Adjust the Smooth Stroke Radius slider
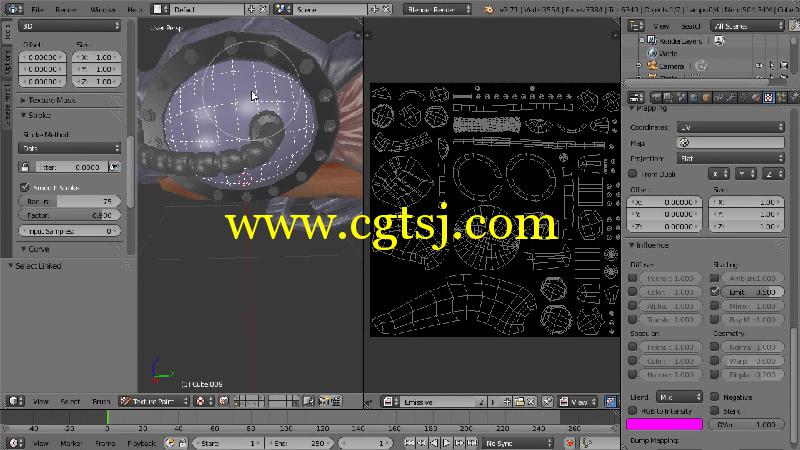800x450 pixels. 69,202
